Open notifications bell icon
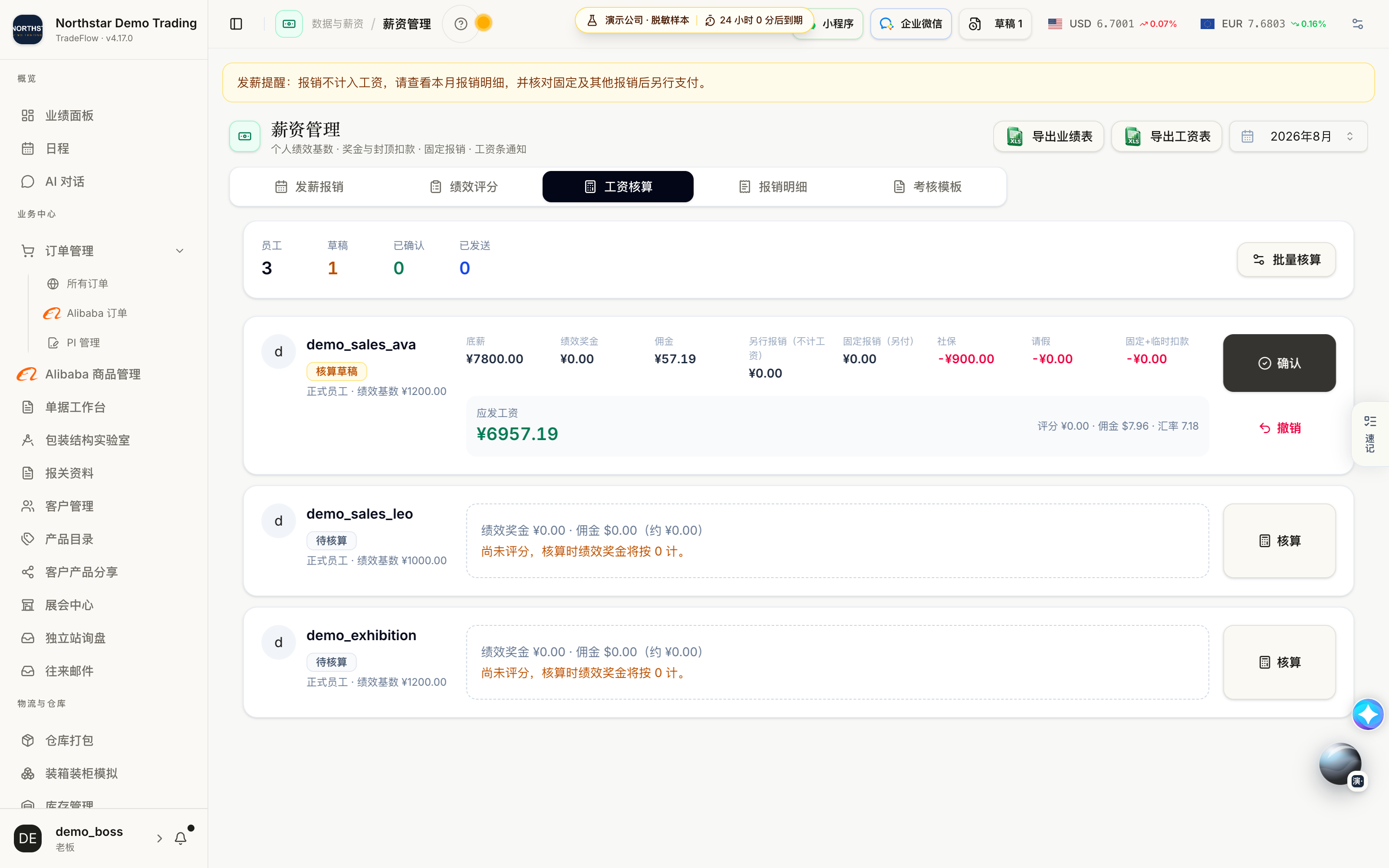 pyautogui.click(x=181, y=838)
